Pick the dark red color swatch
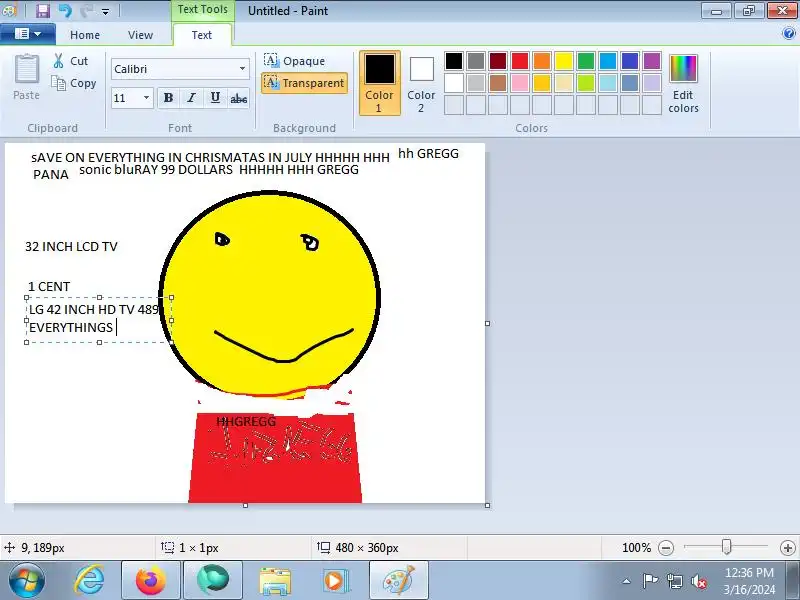Image resolution: width=800 pixels, height=600 pixels. coord(498,61)
